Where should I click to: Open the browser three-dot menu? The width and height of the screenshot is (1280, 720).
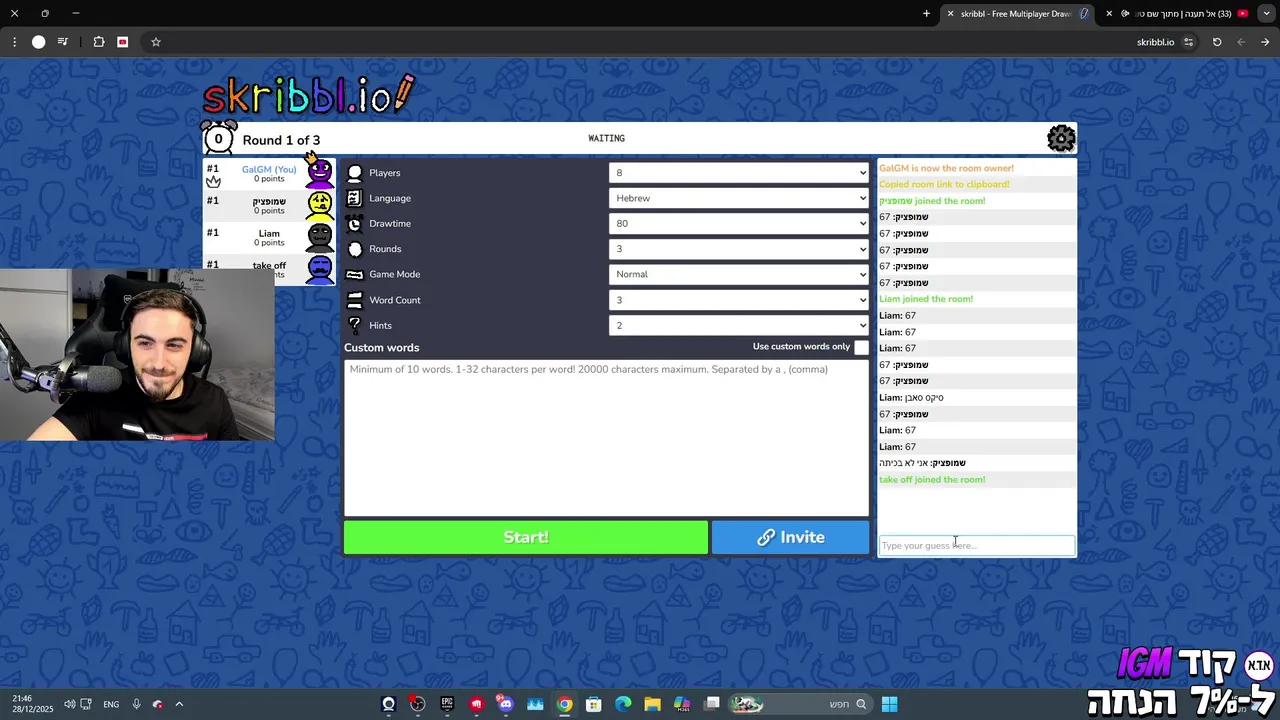14,42
